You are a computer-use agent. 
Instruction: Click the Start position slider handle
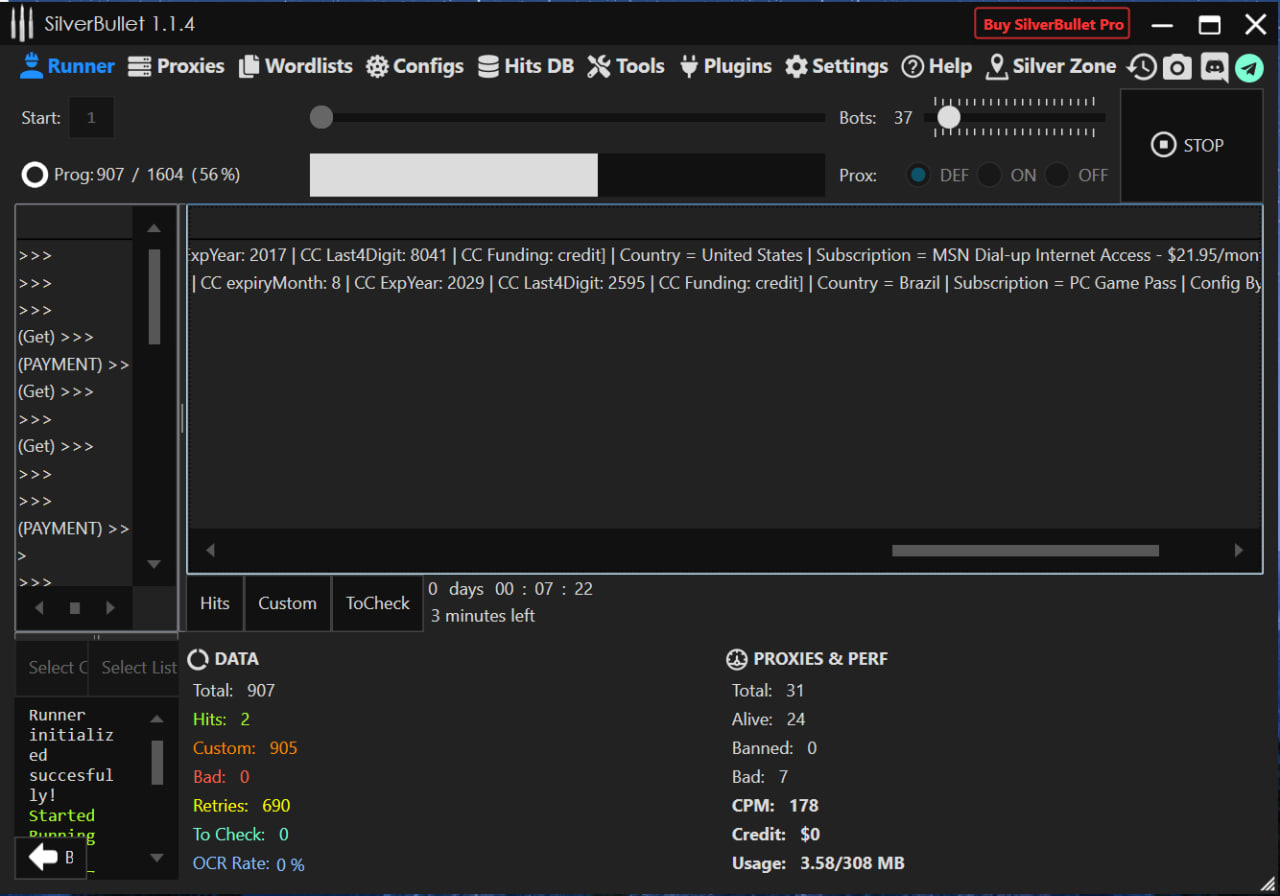click(x=321, y=118)
